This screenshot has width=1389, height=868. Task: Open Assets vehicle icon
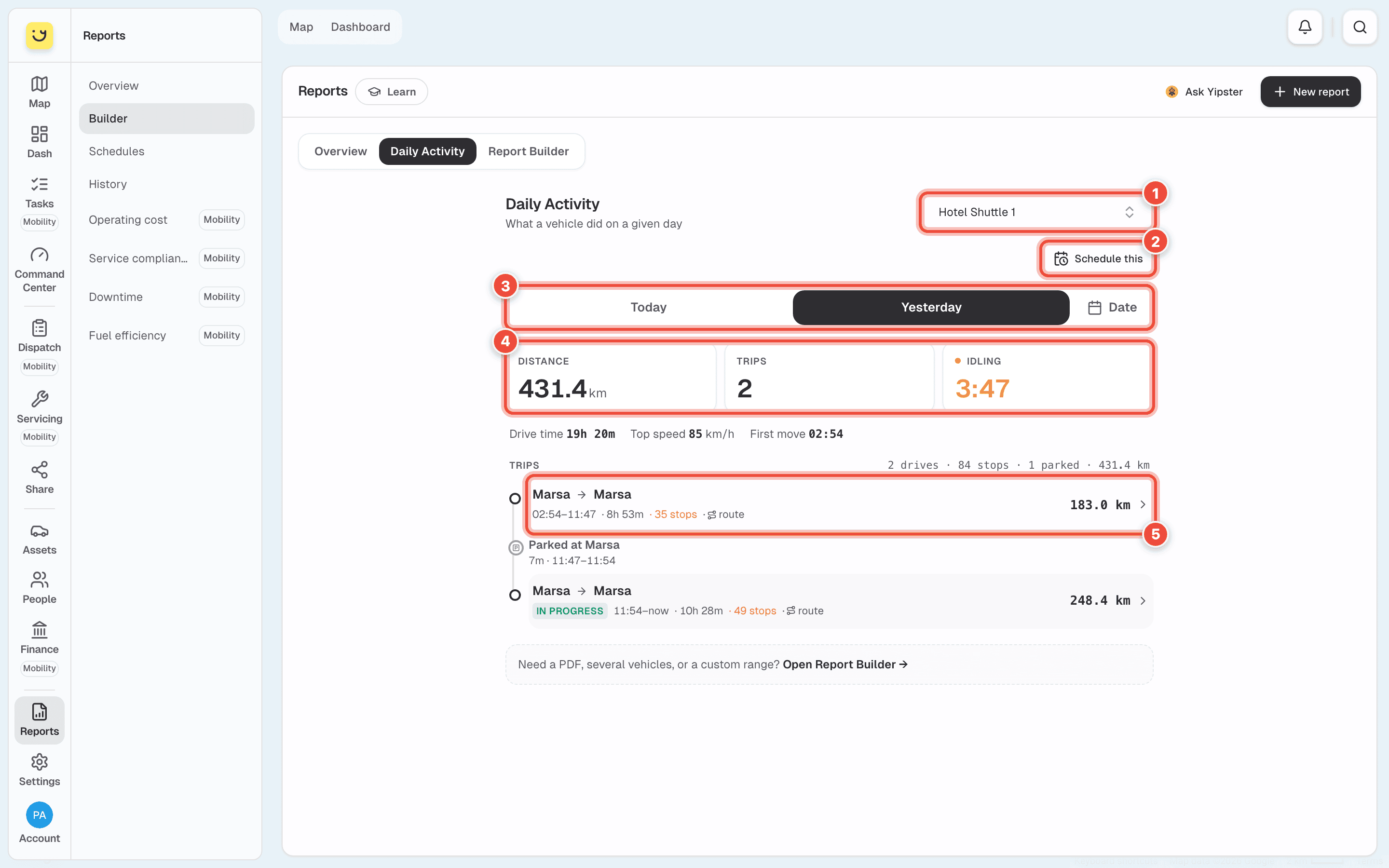tap(39, 539)
